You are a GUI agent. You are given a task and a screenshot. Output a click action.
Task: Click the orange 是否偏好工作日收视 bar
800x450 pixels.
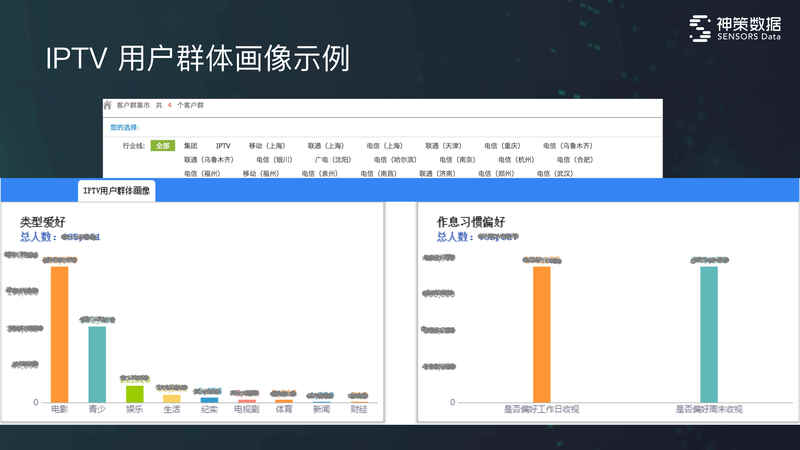pyautogui.click(x=541, y=334)
